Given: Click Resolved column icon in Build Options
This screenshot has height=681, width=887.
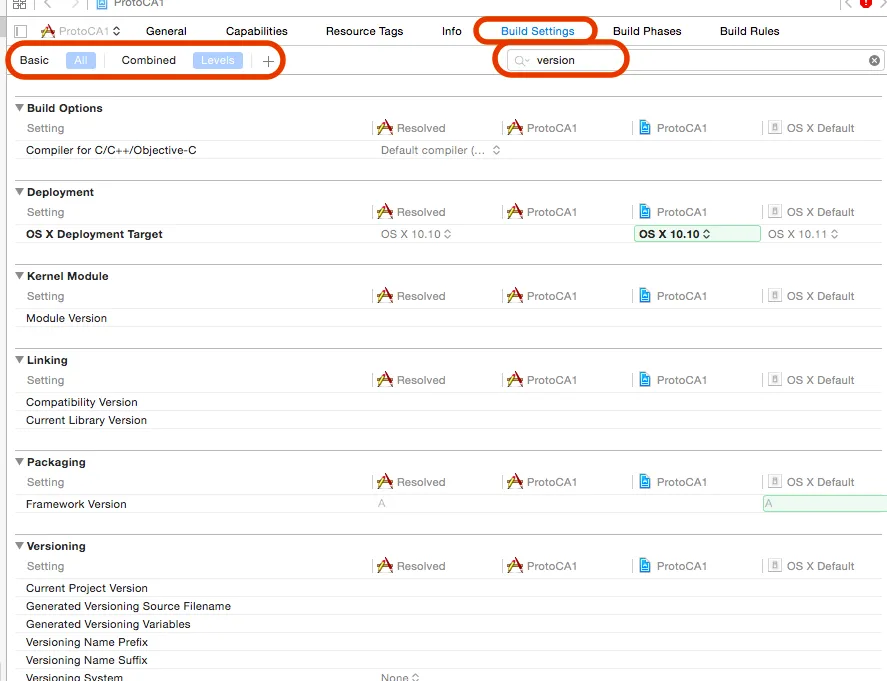Looking at the screenshot, I should click(385, 127).
